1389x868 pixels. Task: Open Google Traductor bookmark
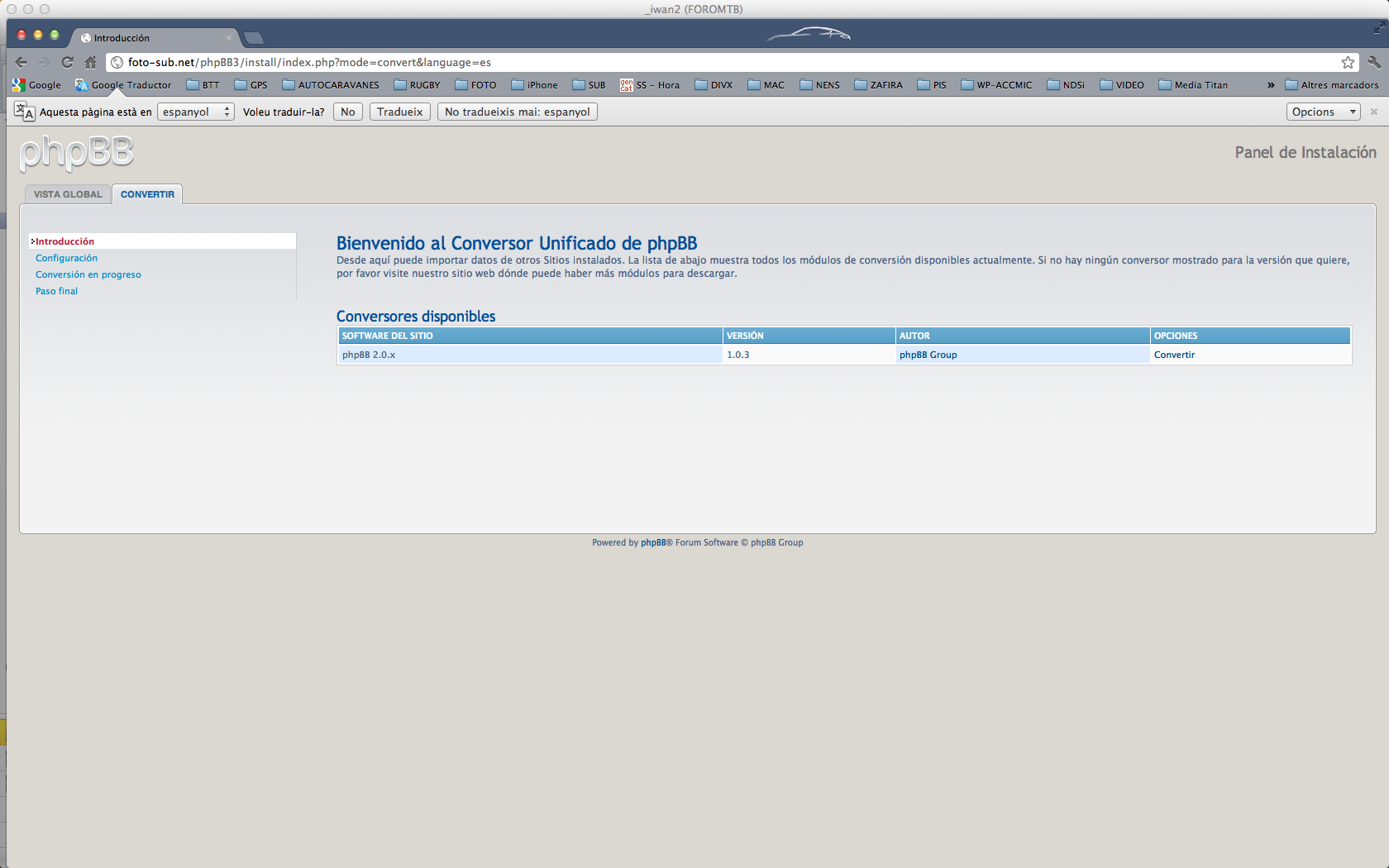tap(123, 85)
